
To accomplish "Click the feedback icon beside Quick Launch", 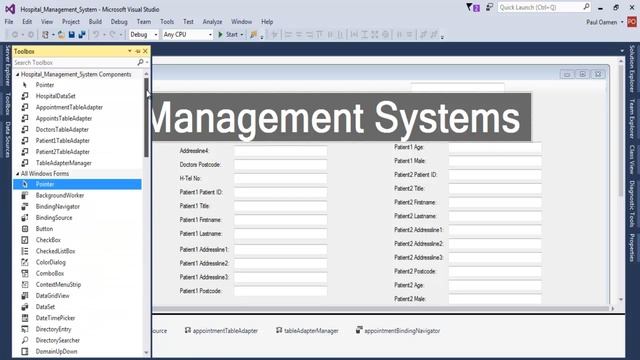I will 489,7.
